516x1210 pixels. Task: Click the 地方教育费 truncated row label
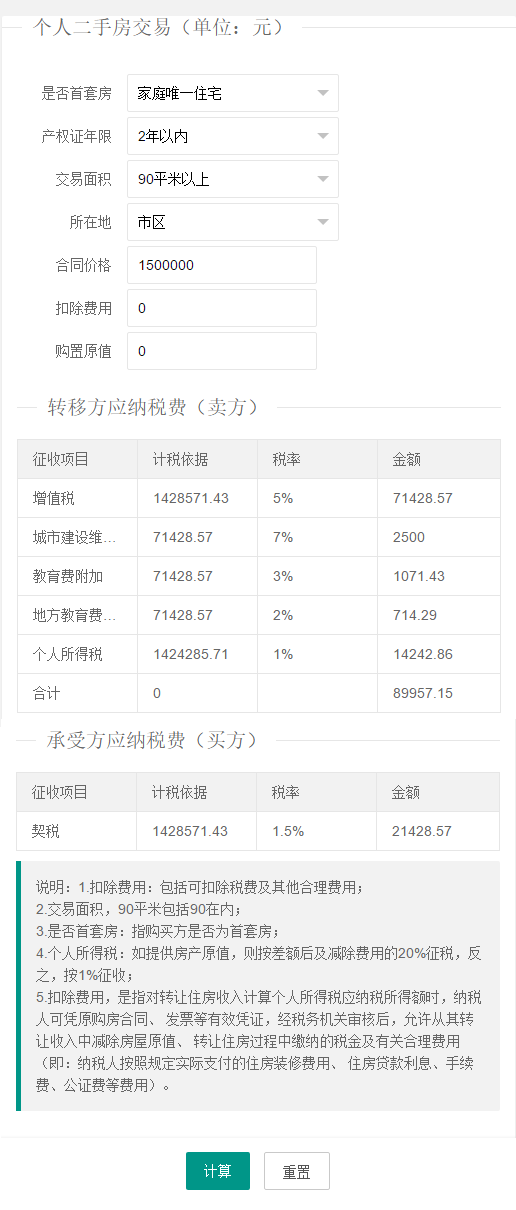tap(74, 615)
